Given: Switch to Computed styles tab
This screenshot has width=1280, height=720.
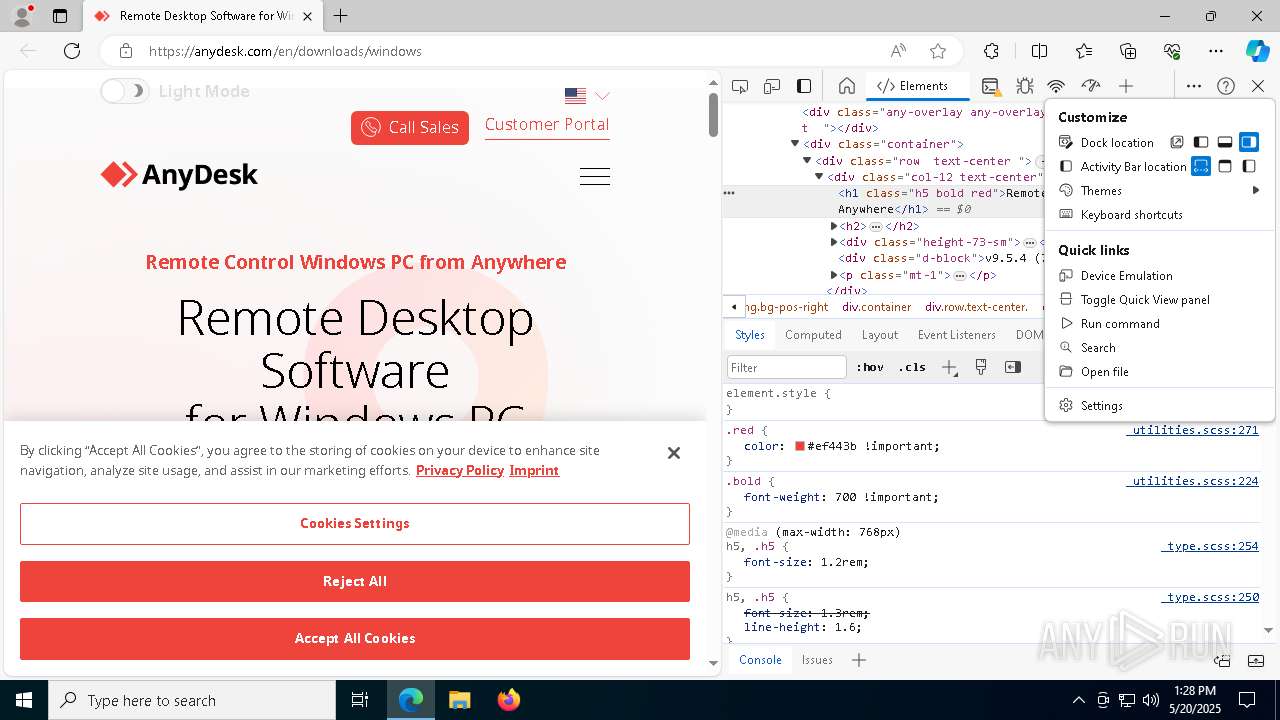Looking at the screenshot, I should coord(813,335).
